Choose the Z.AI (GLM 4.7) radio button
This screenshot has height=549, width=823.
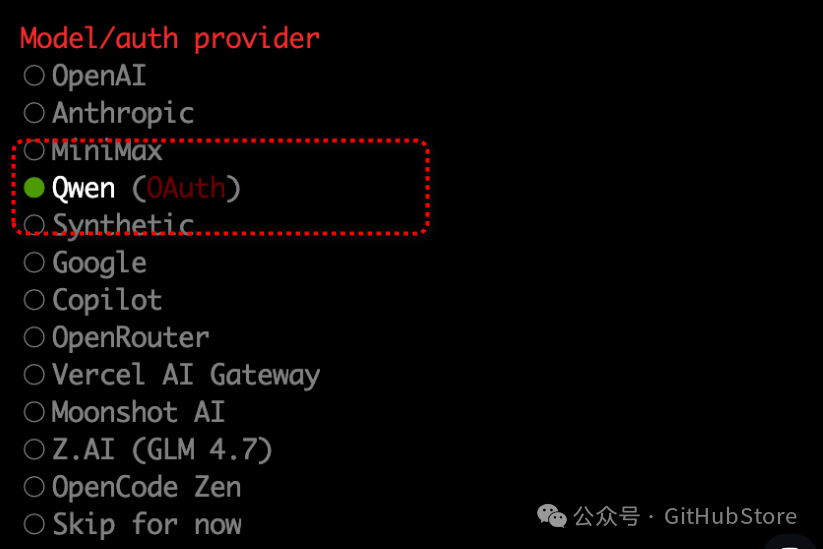coord(34,449)
